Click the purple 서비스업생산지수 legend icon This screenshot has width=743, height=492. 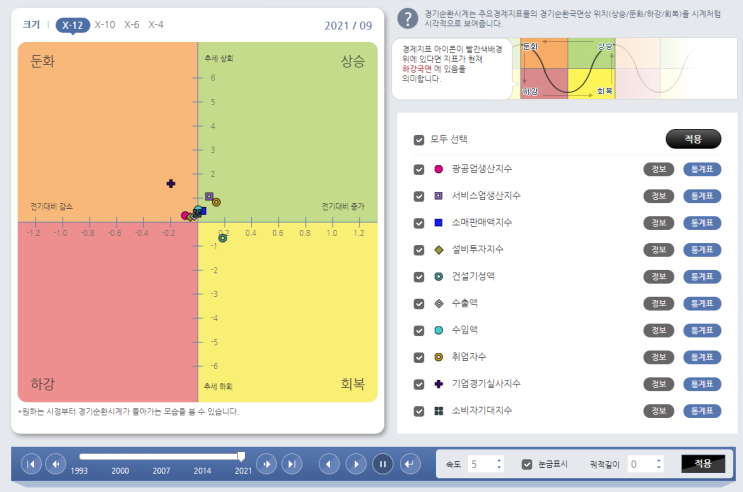coord(439,196)
